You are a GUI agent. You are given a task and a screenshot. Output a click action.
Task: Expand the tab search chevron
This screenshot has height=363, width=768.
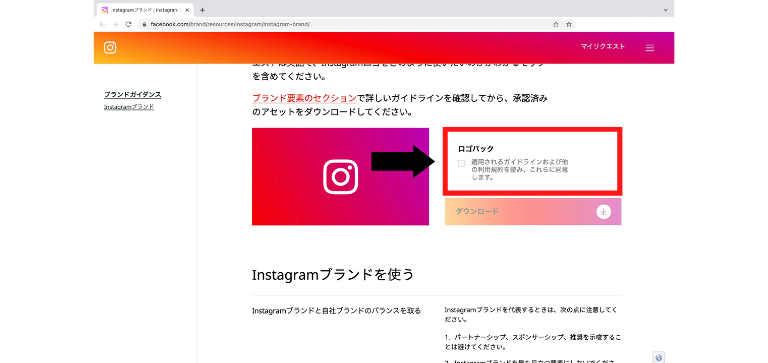pyautogui.click(x=665, y=10)
